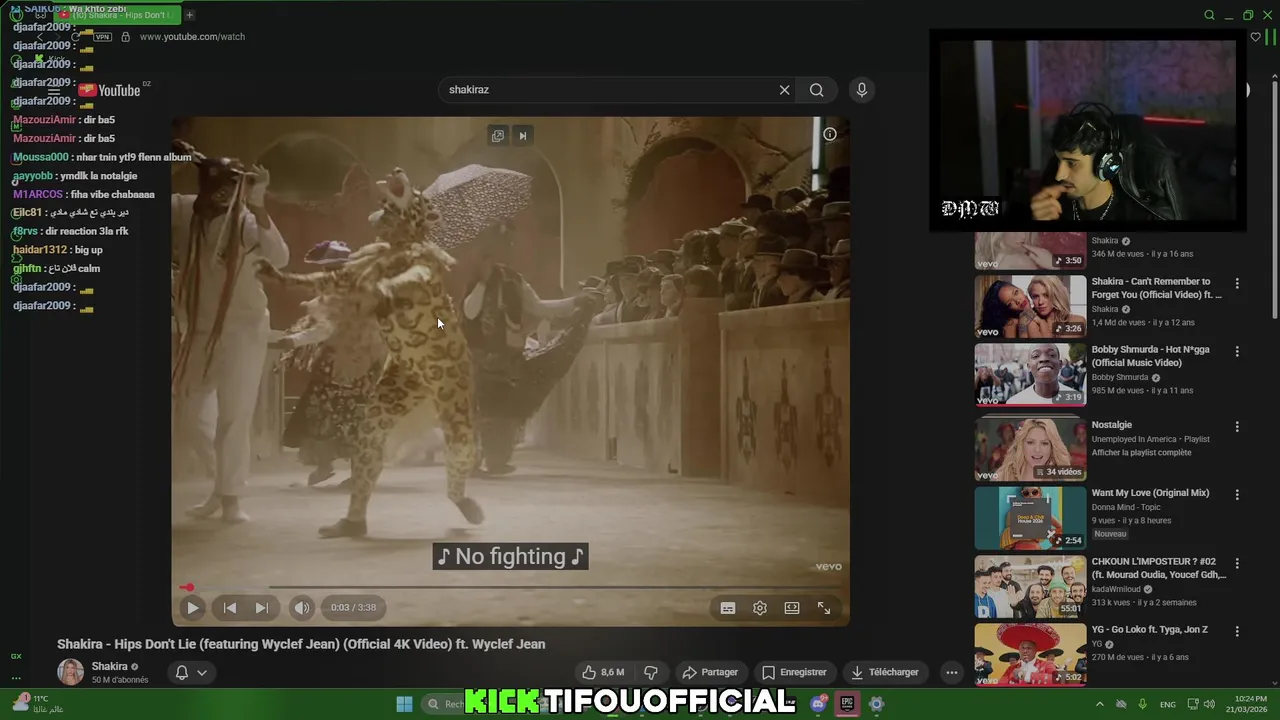Screen dimensions: 1280x720
Task: Open Discord from the taskbar
Action: 819,704
